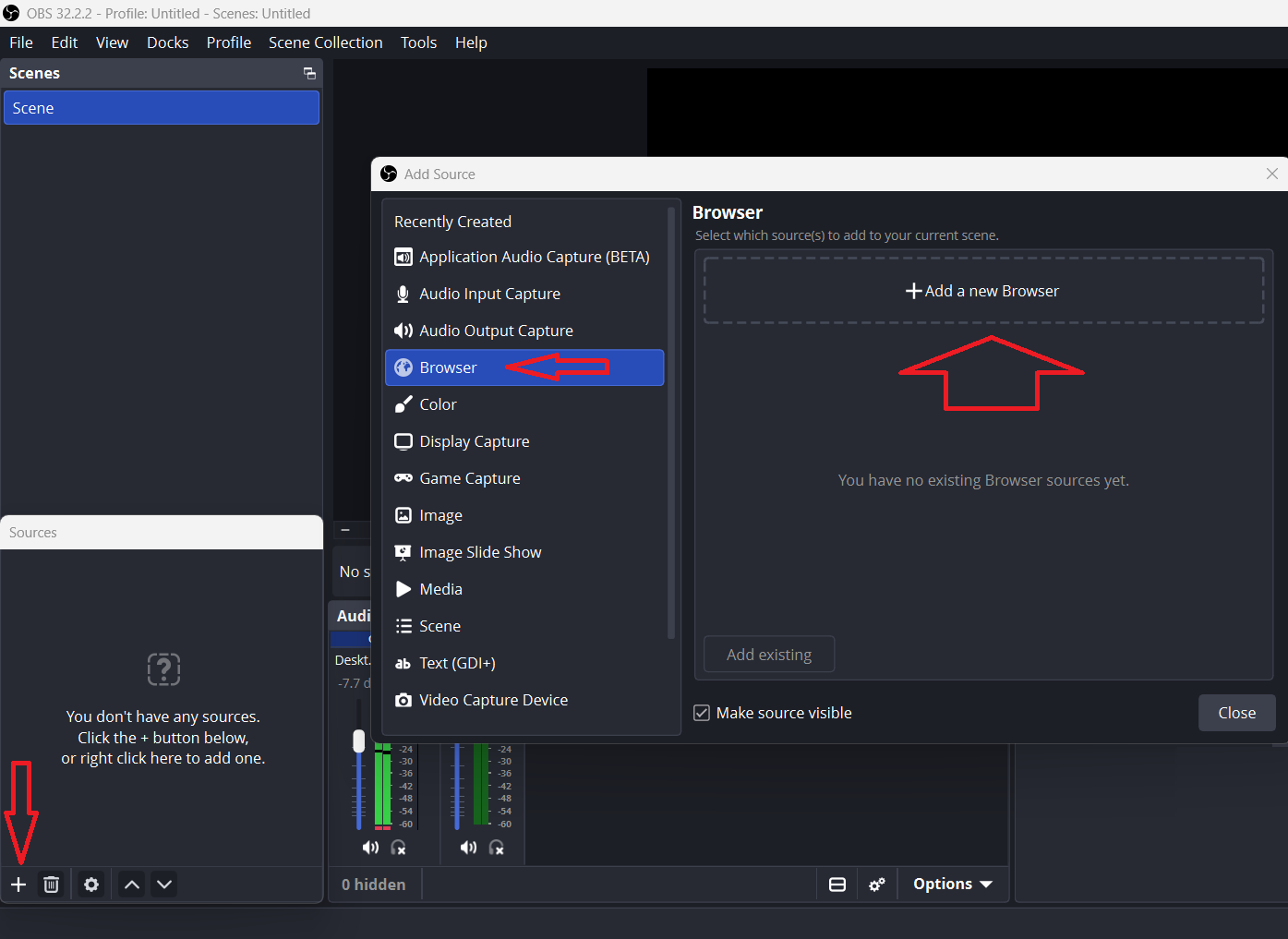Open source properties gear icon

click(x=91, y=885)
